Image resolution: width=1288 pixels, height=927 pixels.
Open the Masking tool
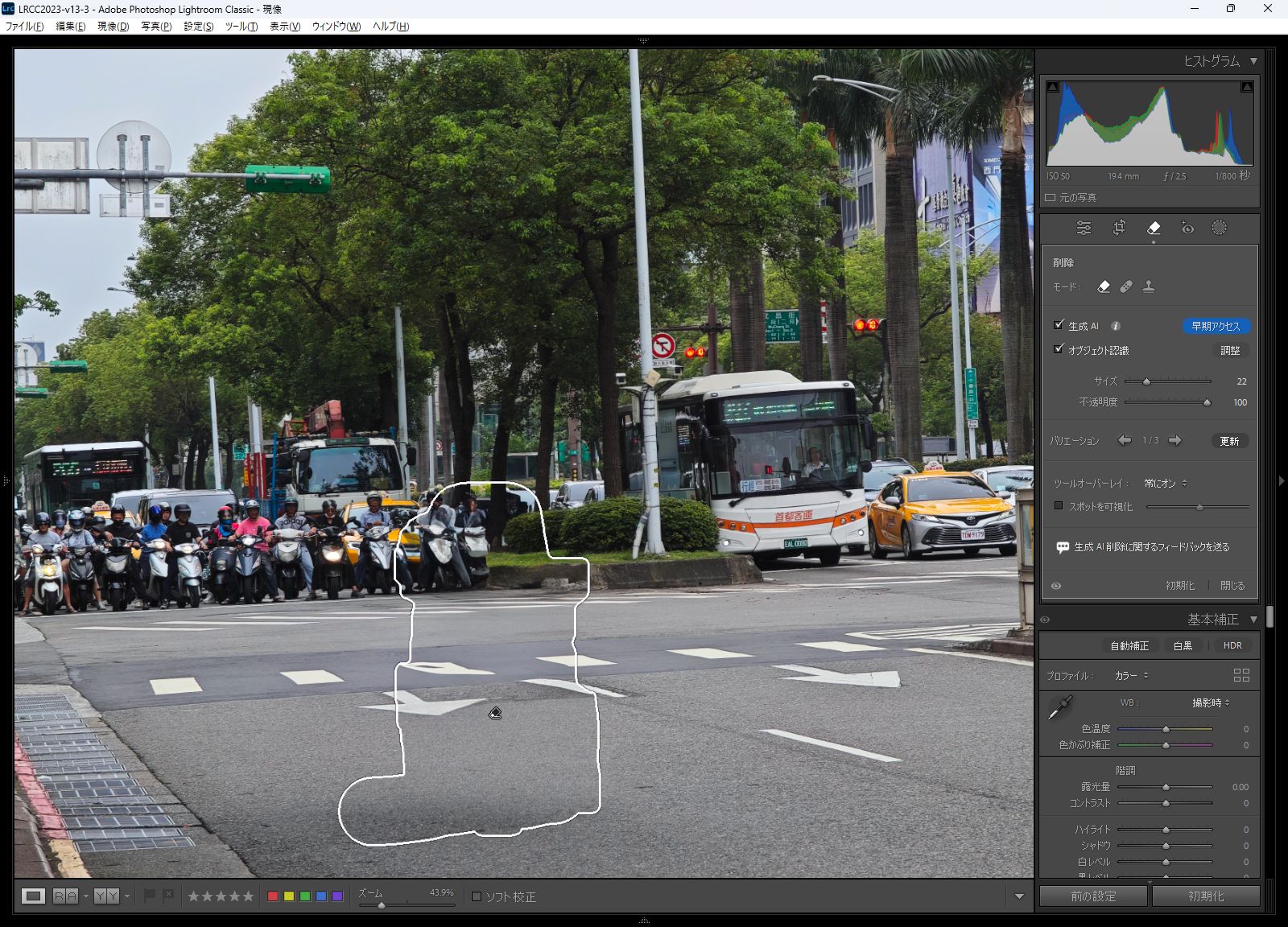point(1219,229)
